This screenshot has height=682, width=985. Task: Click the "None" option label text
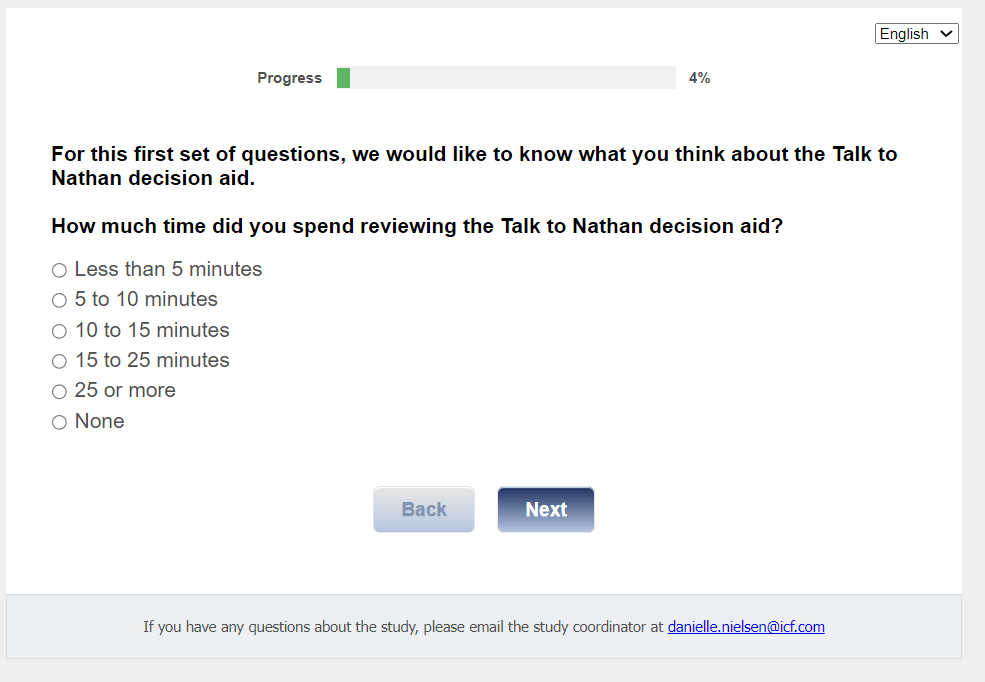click(100, 422)
